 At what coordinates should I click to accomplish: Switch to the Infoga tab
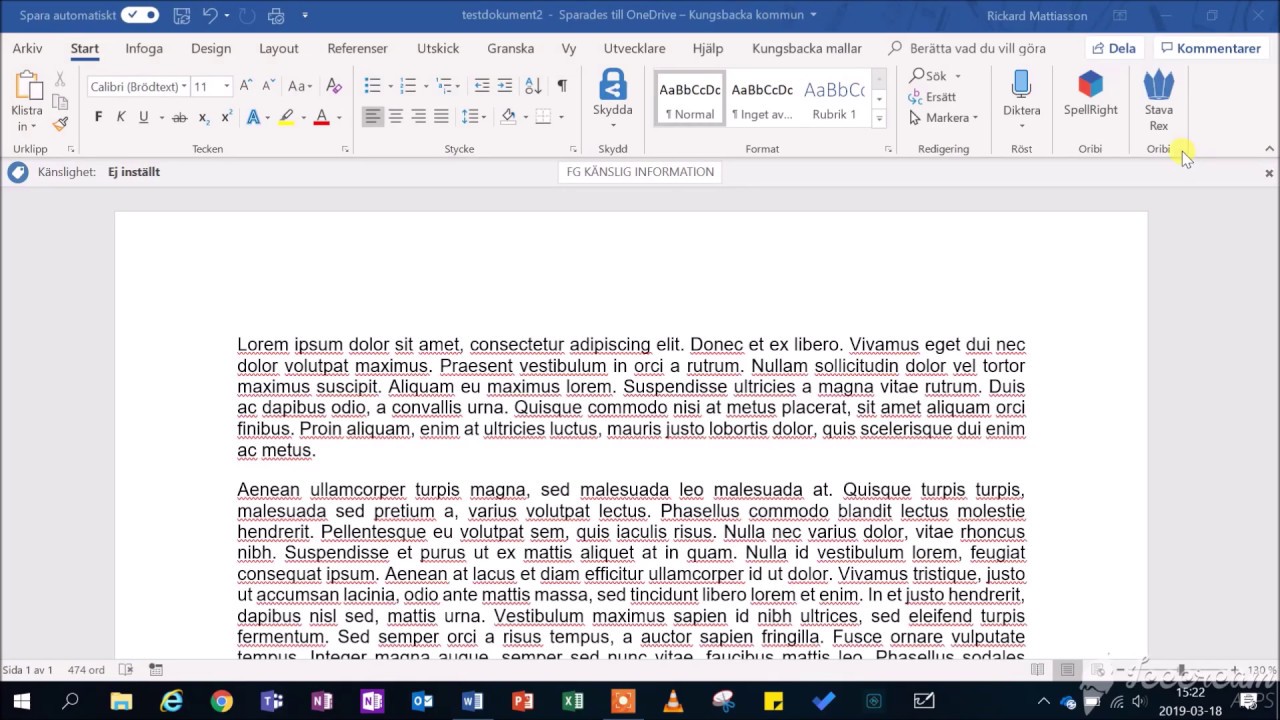tap(144, 48)
